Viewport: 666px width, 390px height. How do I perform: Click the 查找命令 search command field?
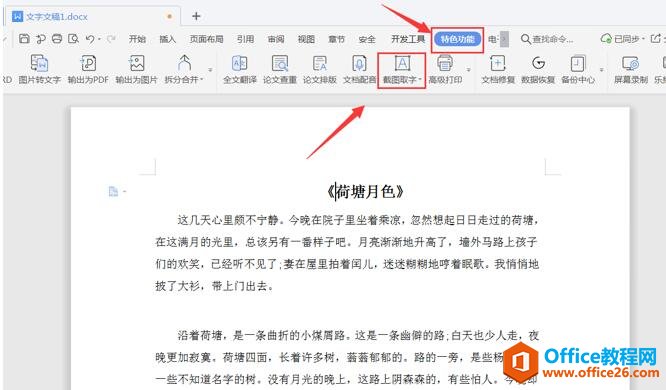[547, 39]
